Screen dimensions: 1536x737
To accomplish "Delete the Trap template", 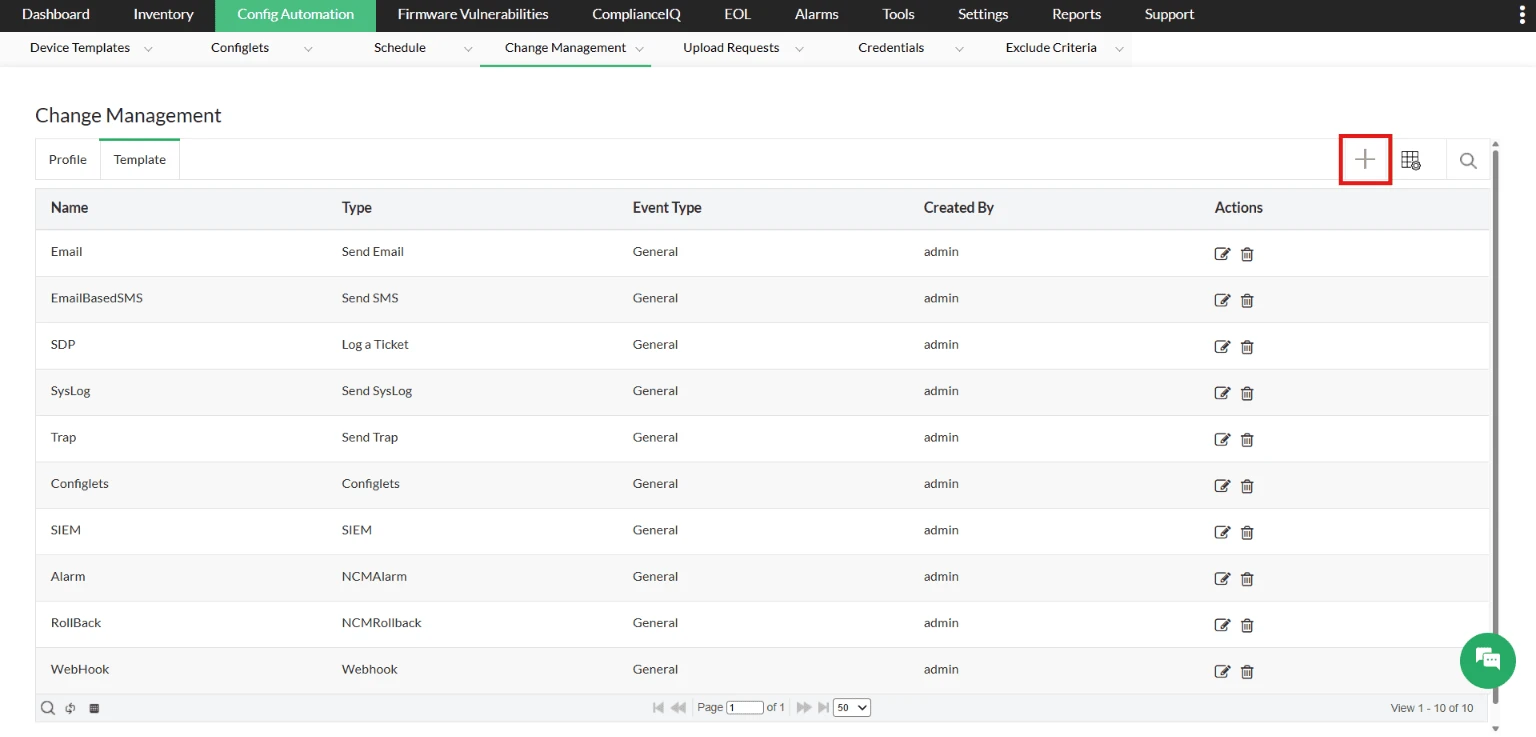I will click(x=1247, y=439).
